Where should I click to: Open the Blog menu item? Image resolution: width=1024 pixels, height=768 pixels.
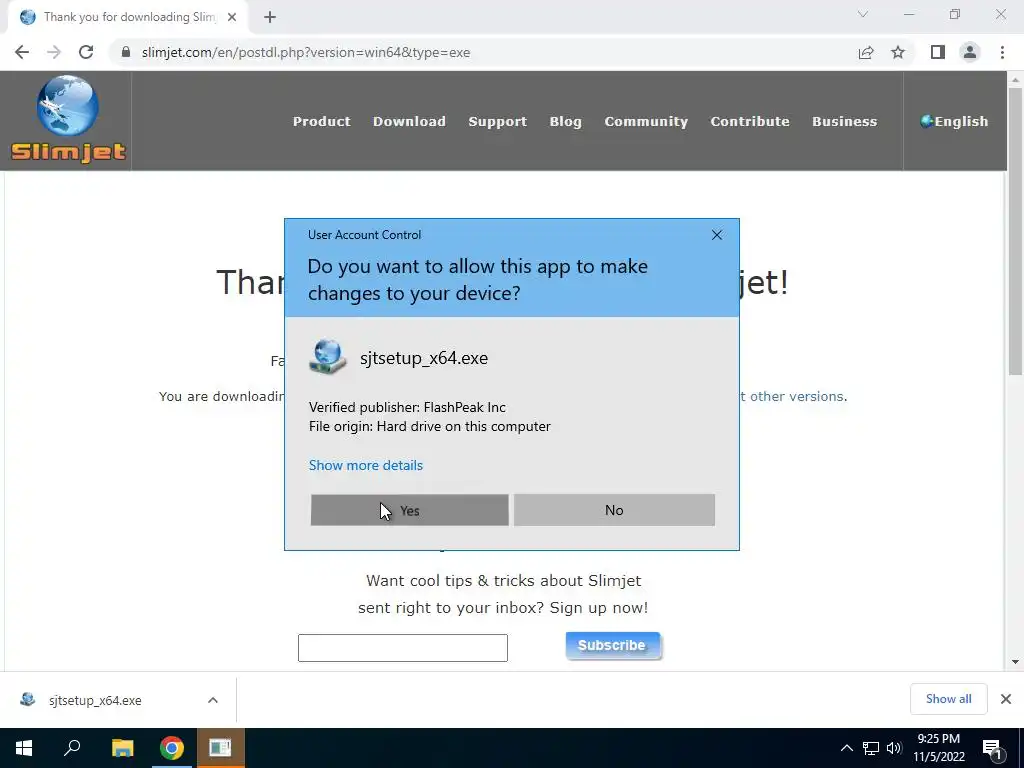(x=566, y=121)
